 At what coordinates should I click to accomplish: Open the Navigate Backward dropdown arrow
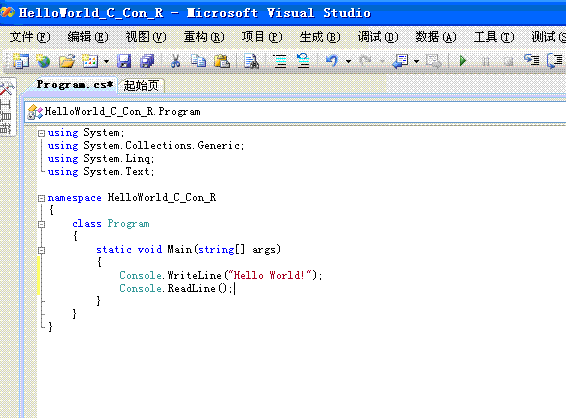pyautogui.click(x=416, y=61)
